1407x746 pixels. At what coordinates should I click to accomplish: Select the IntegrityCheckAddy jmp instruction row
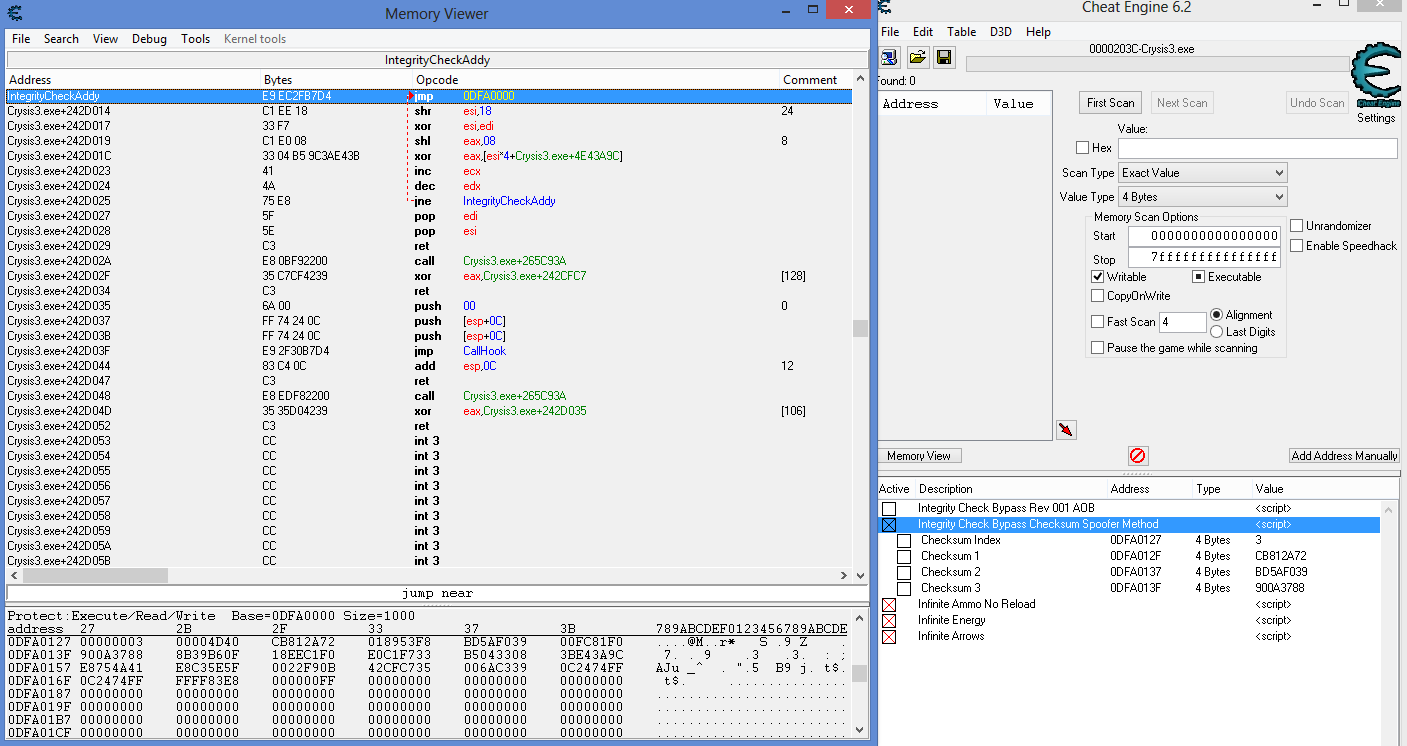point(429,96)
